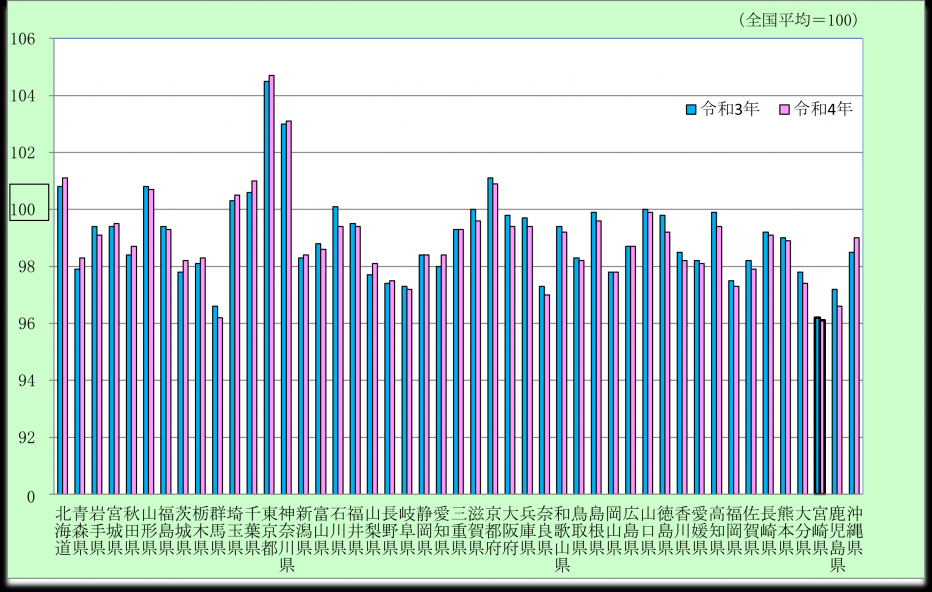This screenshot has width=932, height=592.
Task: Select the 熊本県 axis label
Action: click(x=787, y=531)
